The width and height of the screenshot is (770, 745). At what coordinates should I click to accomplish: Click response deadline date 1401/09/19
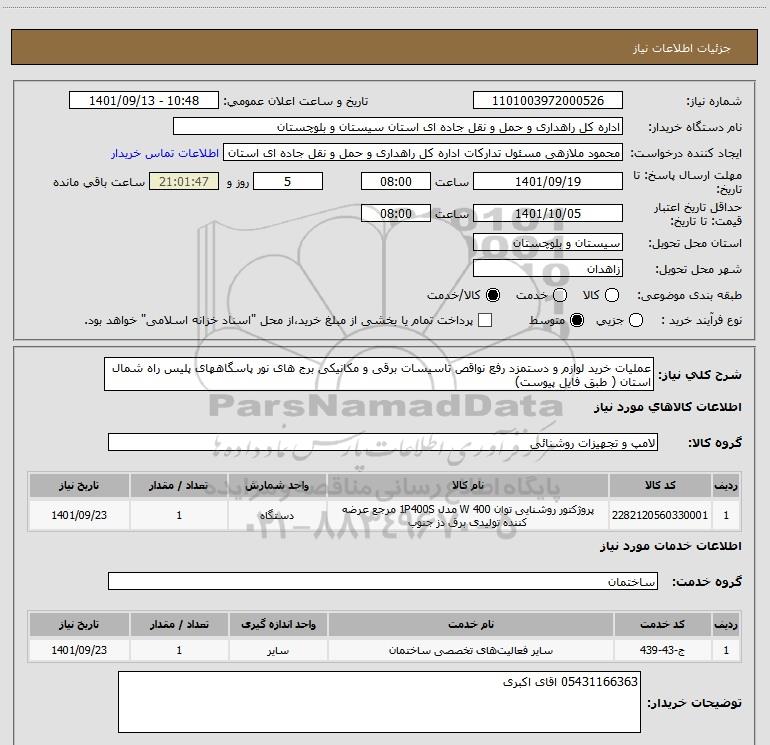tap(548, 181)
